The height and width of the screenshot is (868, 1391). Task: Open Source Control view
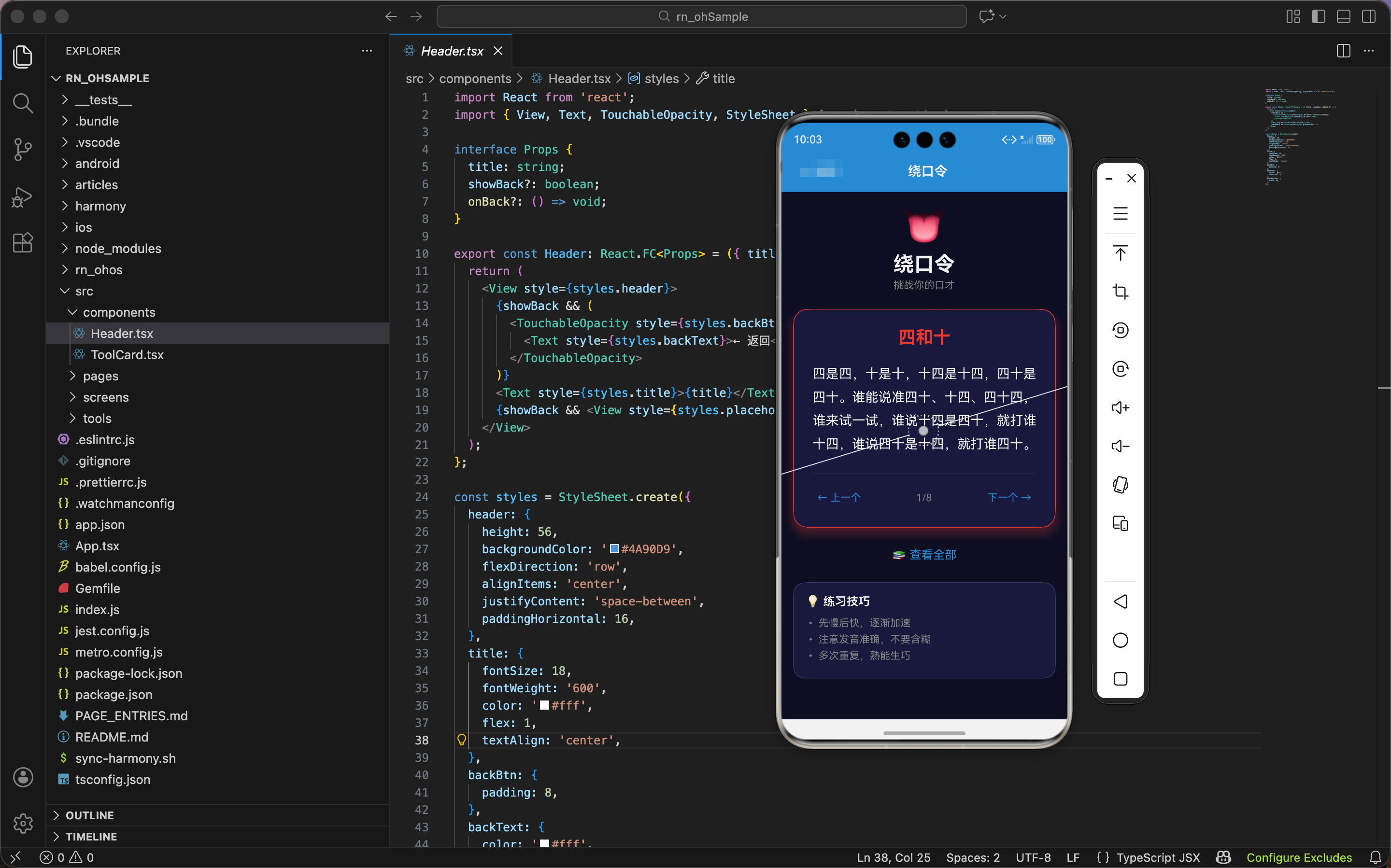point(22,150)
